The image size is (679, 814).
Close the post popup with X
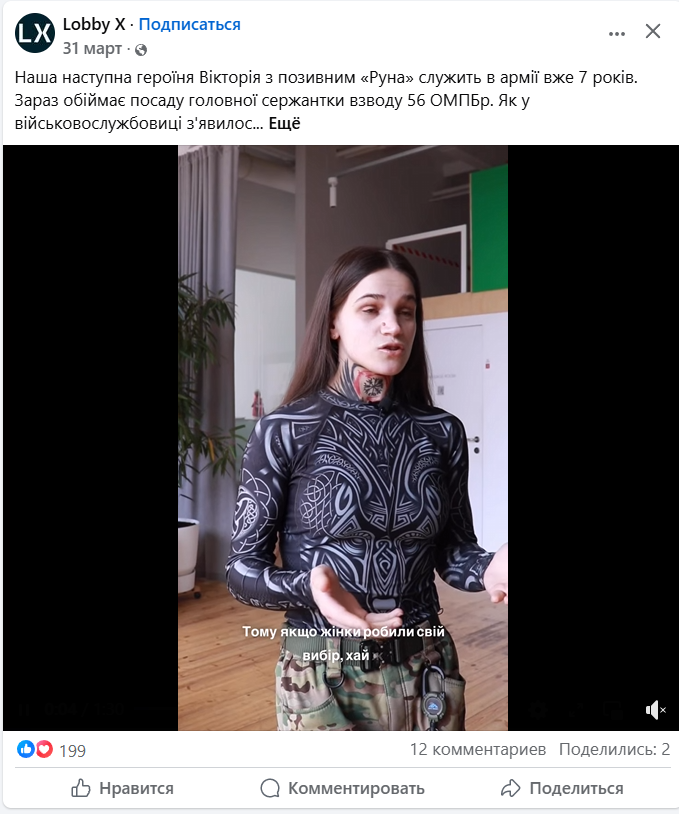pyautogui.click(x=653, y=31)
